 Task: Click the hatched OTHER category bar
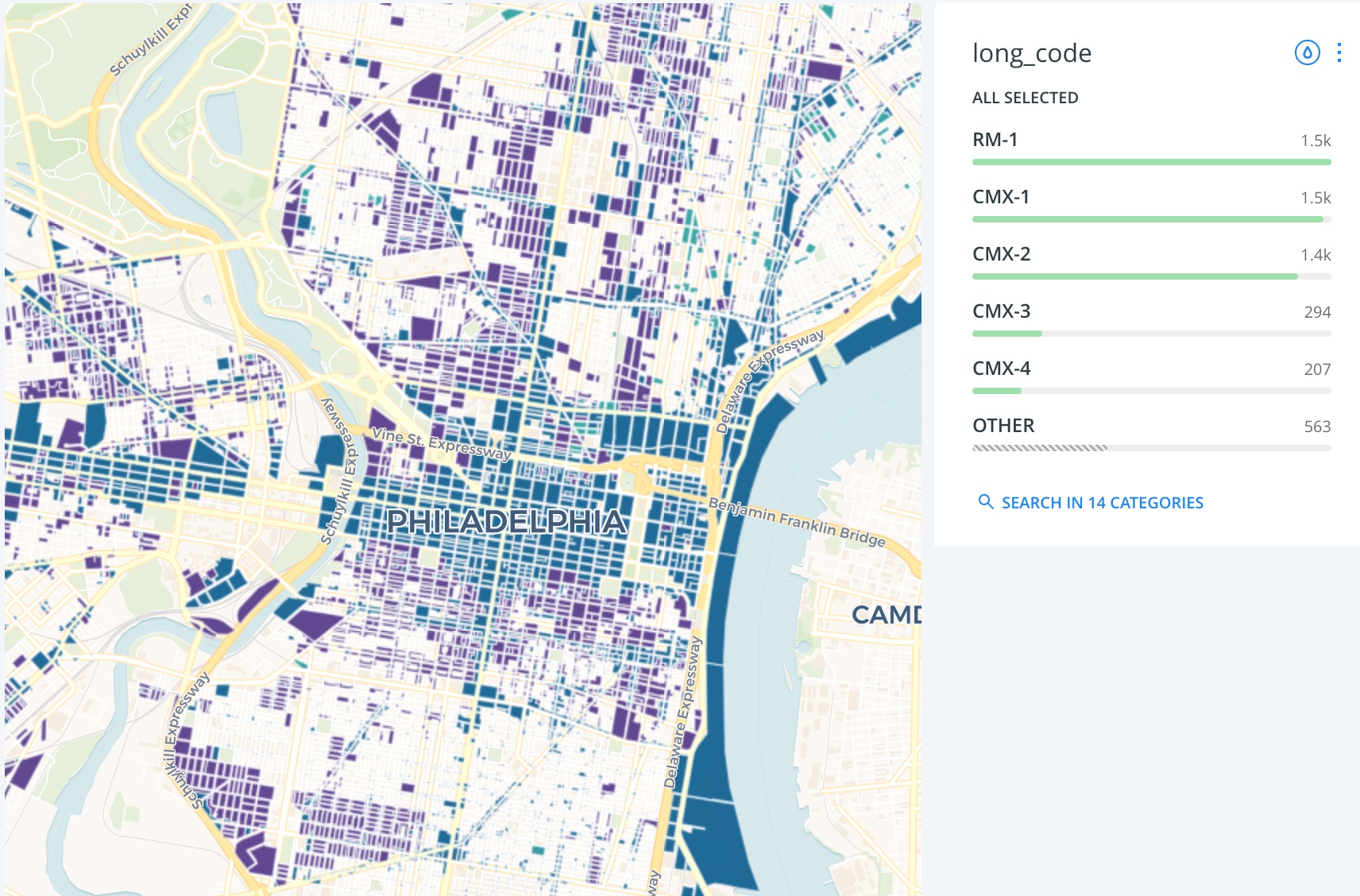1039,448
